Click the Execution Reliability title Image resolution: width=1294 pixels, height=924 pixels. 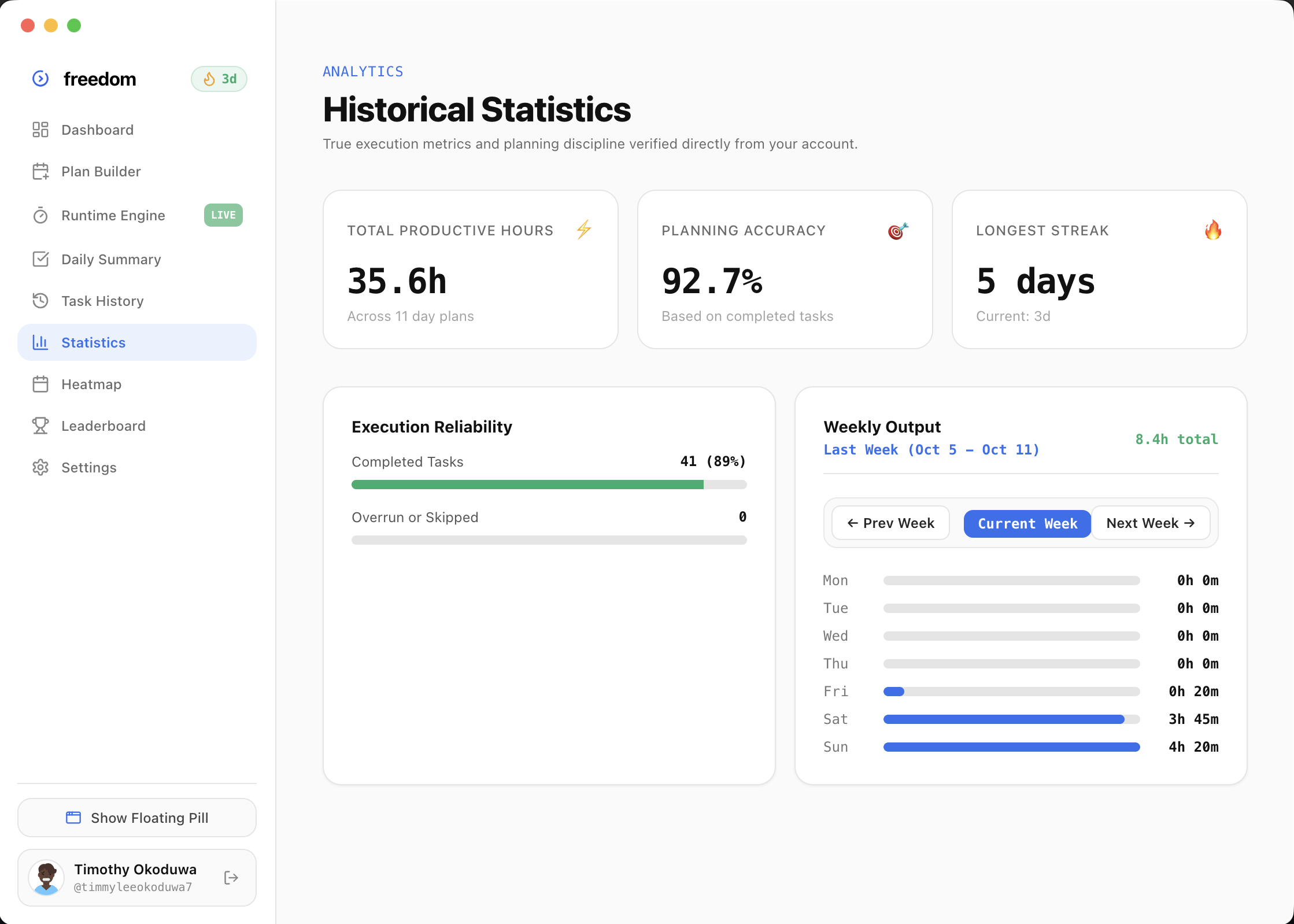point(432,427)
